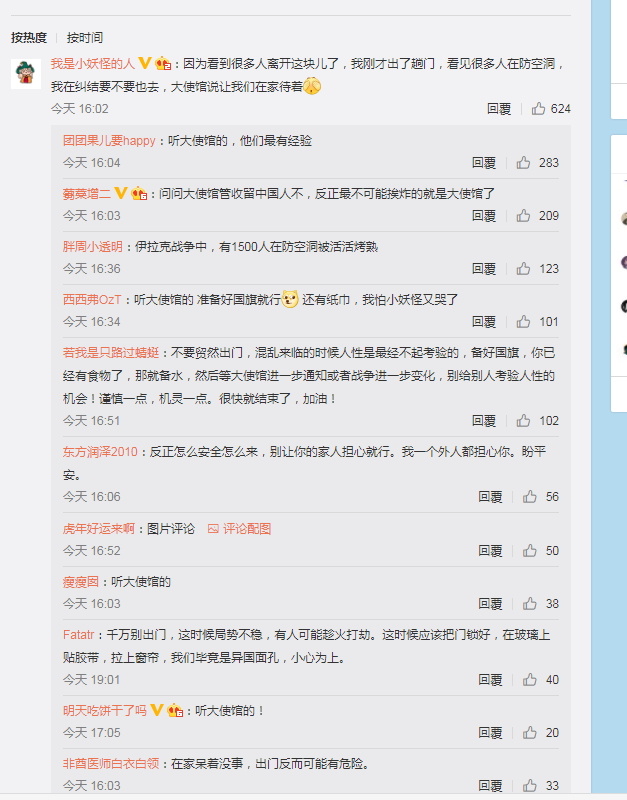The height and width of the screenshot is (800, 627).
Task: Click the member badge next to 蒭荬增二
Action: pos(139,193)
